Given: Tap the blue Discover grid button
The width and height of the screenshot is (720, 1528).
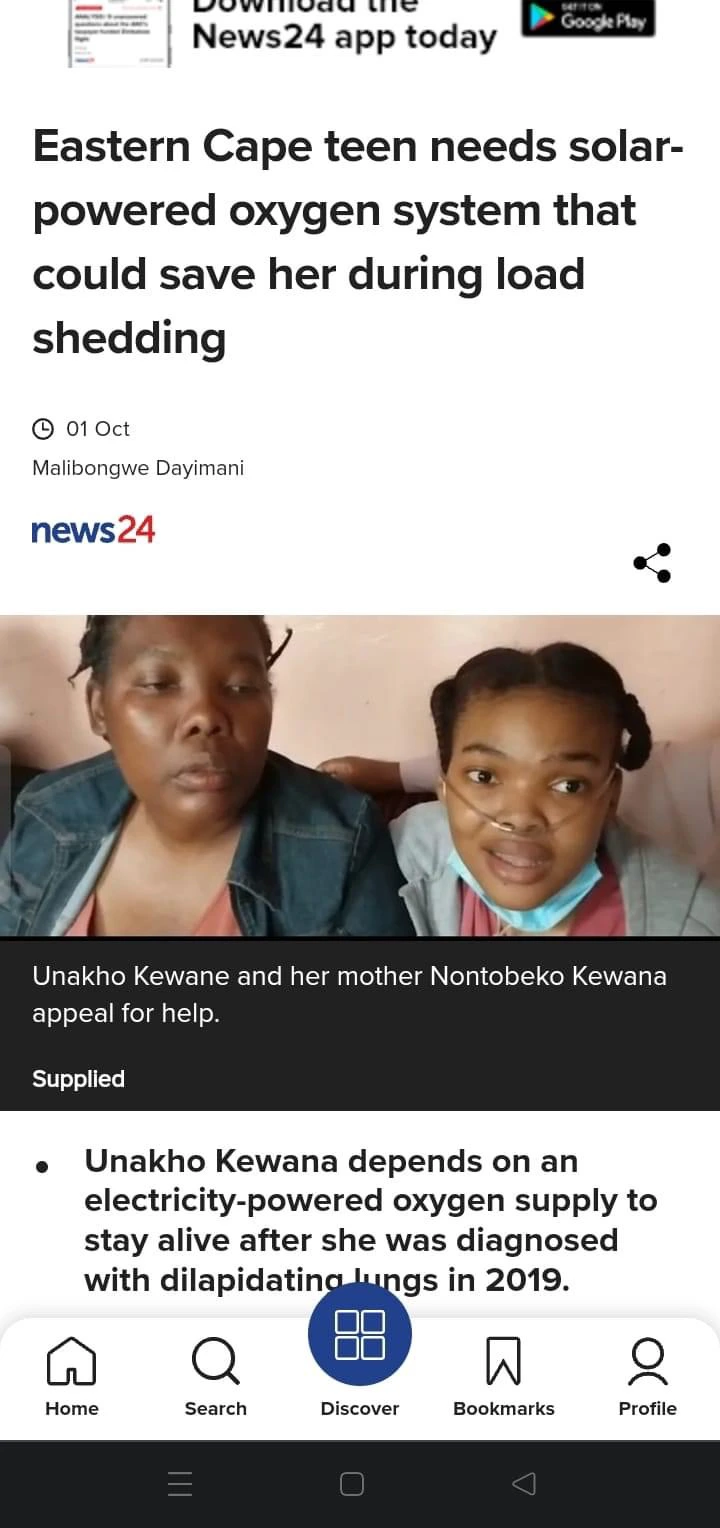Looking at the screenshot, I should click(x=360, y=1334).
